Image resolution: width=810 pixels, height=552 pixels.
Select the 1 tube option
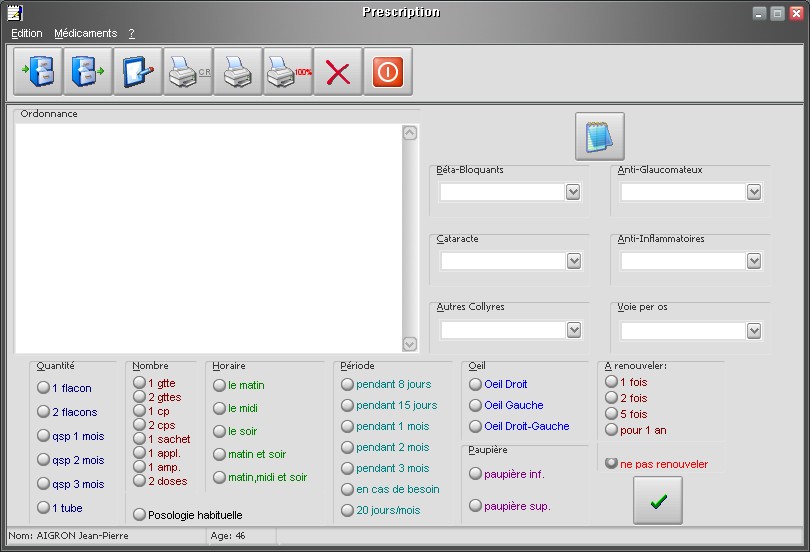point(60,508)
